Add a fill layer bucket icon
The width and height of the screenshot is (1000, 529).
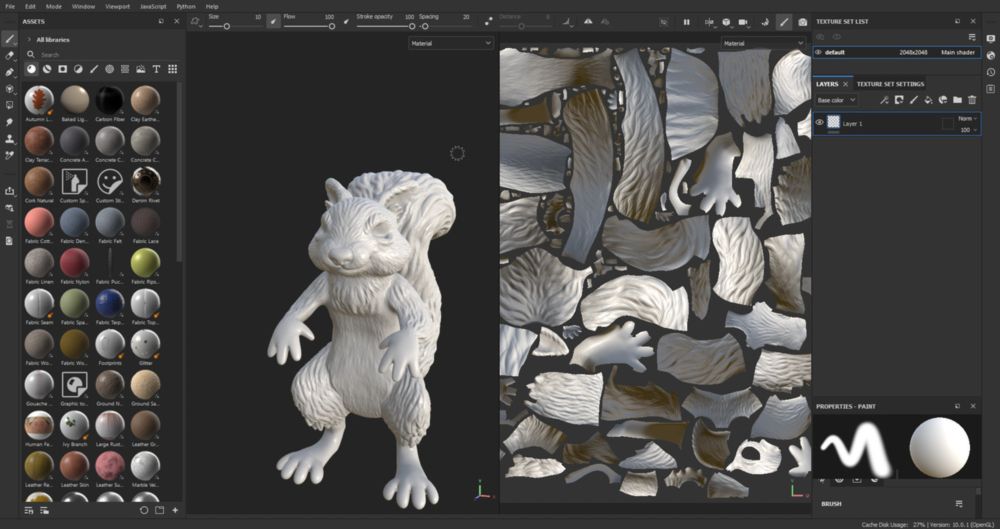click(929, 100)
